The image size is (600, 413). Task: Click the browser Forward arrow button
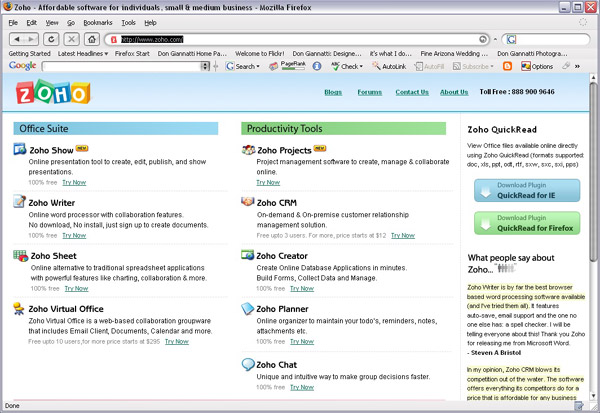32,39
